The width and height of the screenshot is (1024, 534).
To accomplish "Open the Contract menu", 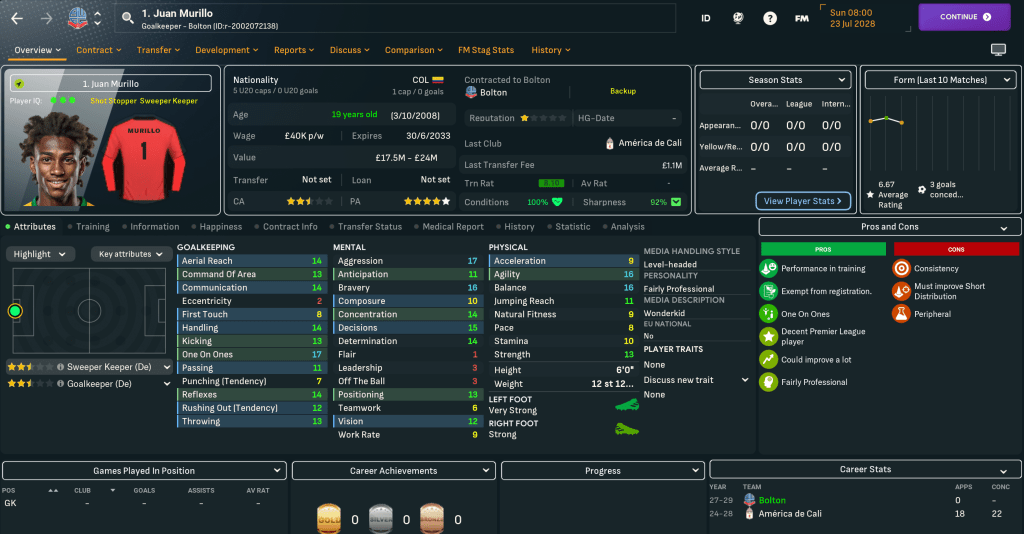I will click(x=98, y=50).
